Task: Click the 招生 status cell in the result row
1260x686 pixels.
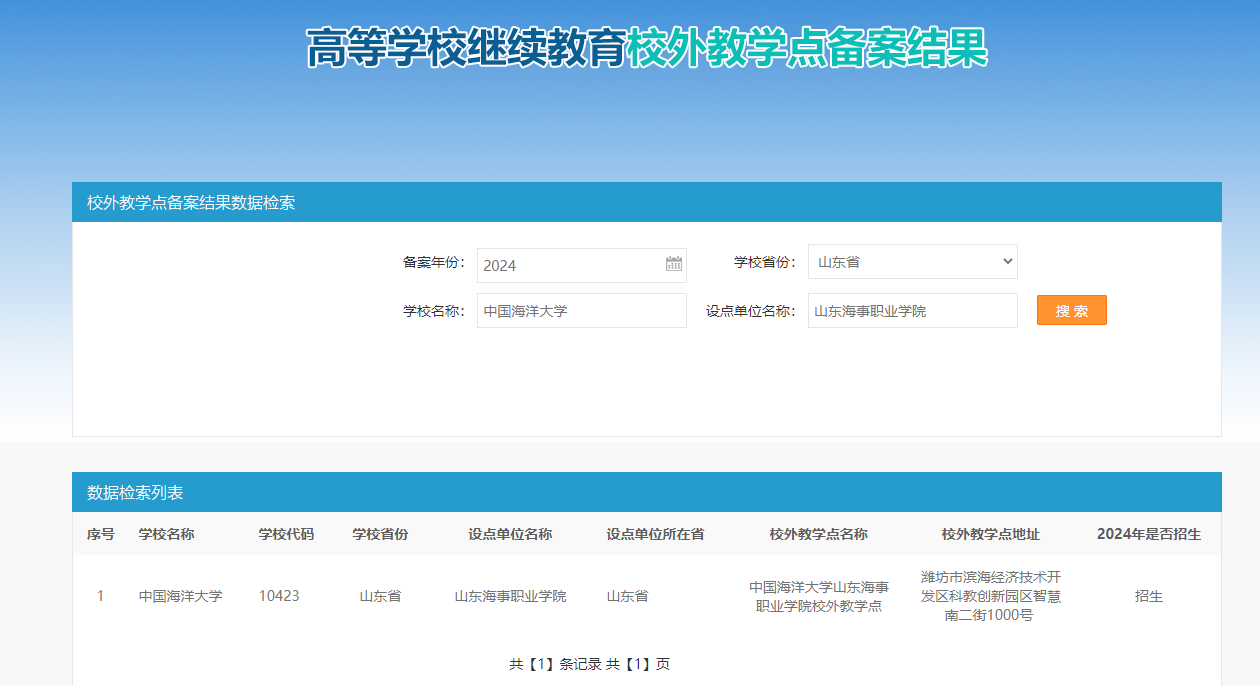Action: click(1148, 596)
